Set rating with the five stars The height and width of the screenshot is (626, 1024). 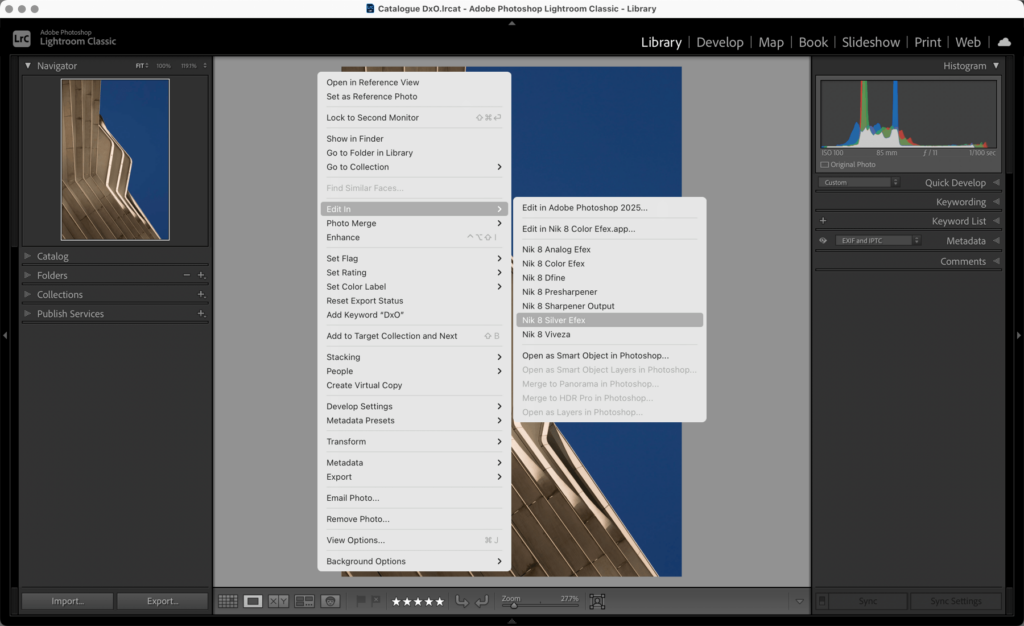417,601
